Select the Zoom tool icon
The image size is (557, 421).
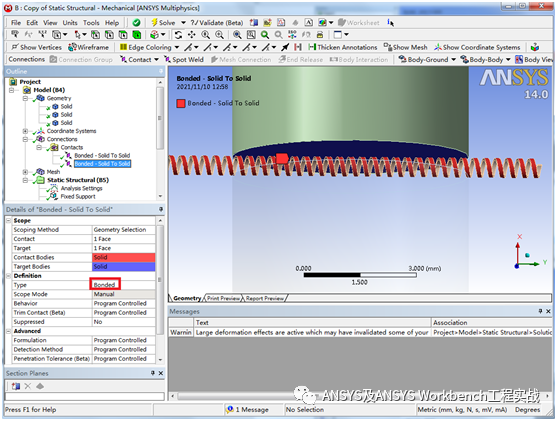205,35
